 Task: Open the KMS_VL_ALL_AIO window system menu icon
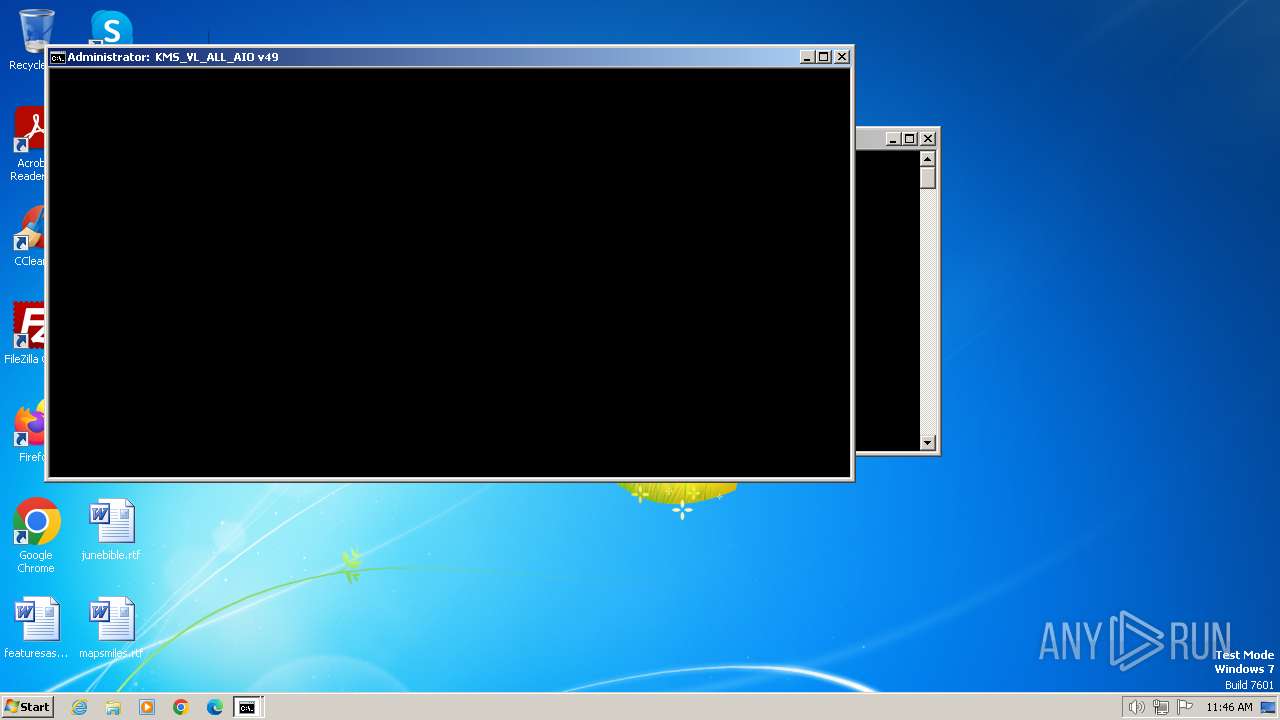[58, 57]
